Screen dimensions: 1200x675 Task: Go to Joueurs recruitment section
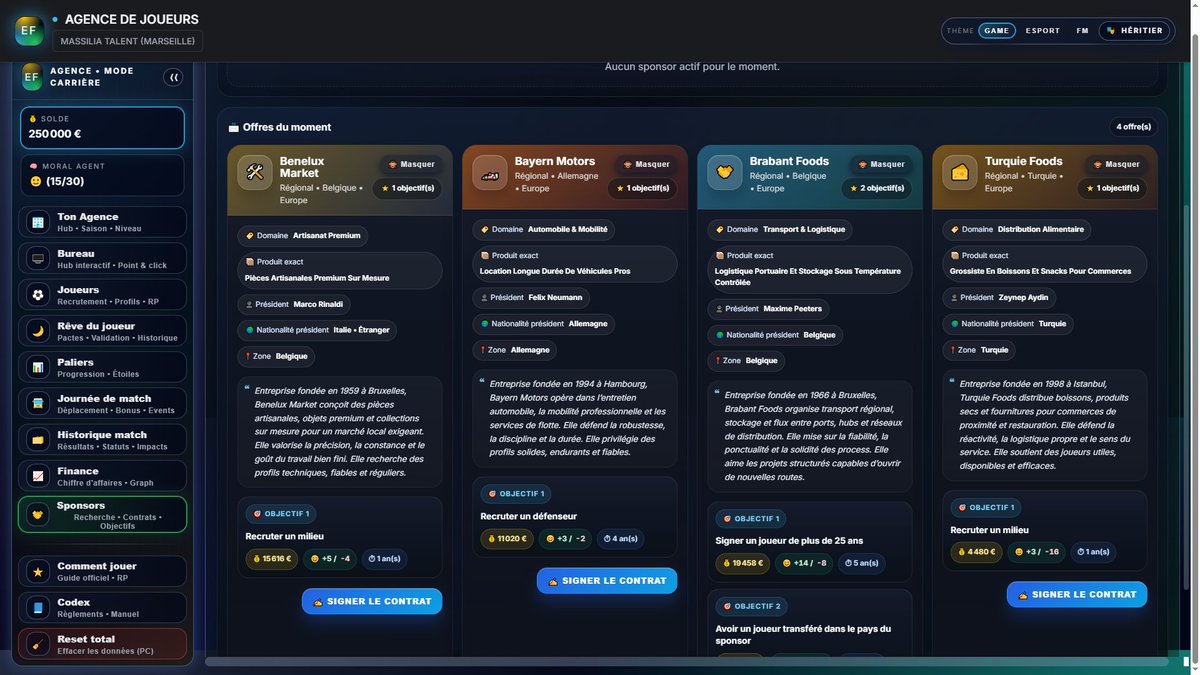(x=102, y=295)
